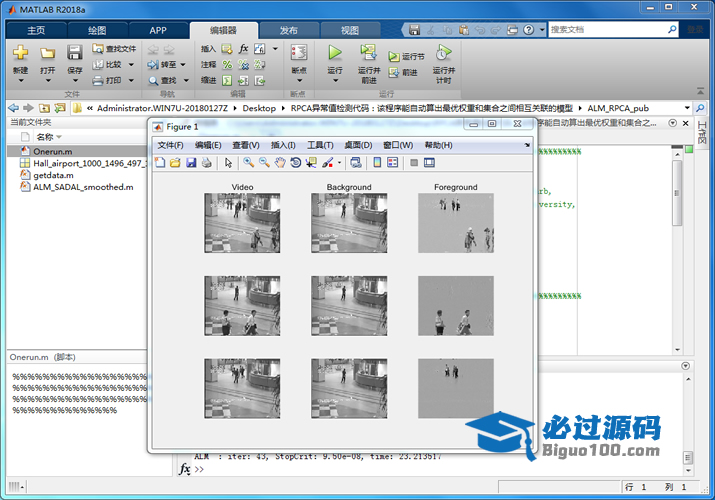Click Figure 1 save icon
Screen dimensions: 715x500
[191, 163]
